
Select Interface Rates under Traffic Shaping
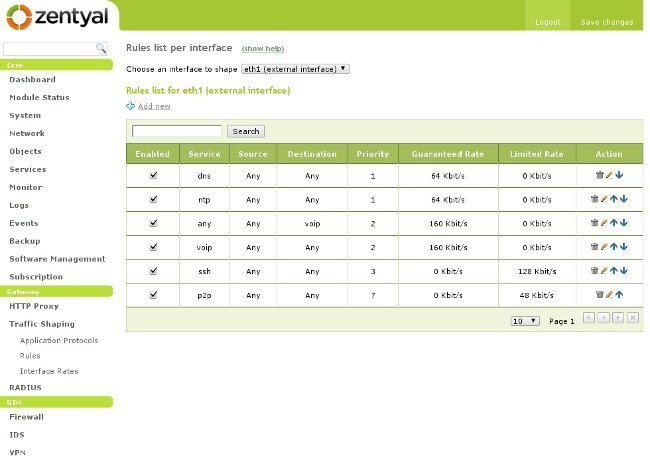click(x=49, y=371)
